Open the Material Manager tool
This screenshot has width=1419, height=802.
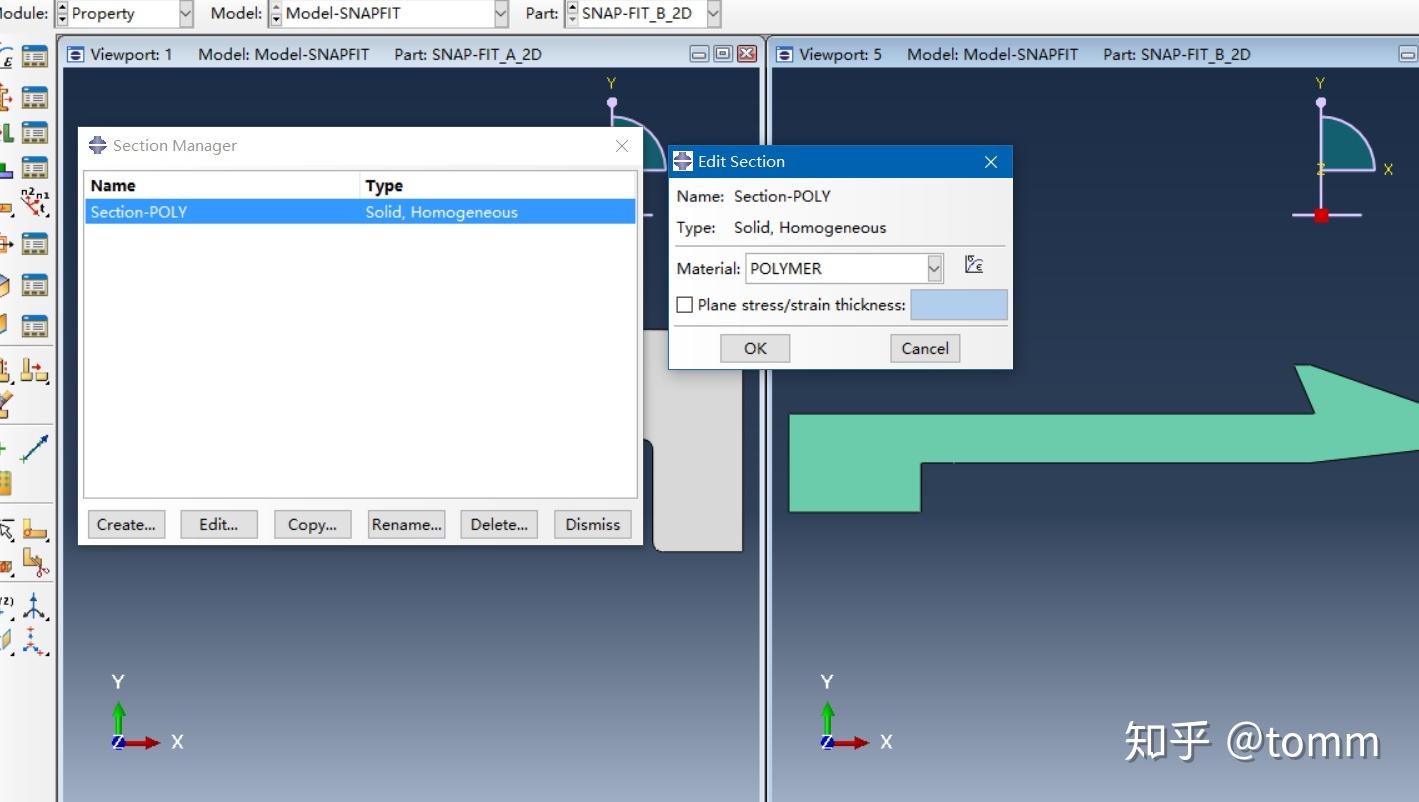tap(35, 57)
